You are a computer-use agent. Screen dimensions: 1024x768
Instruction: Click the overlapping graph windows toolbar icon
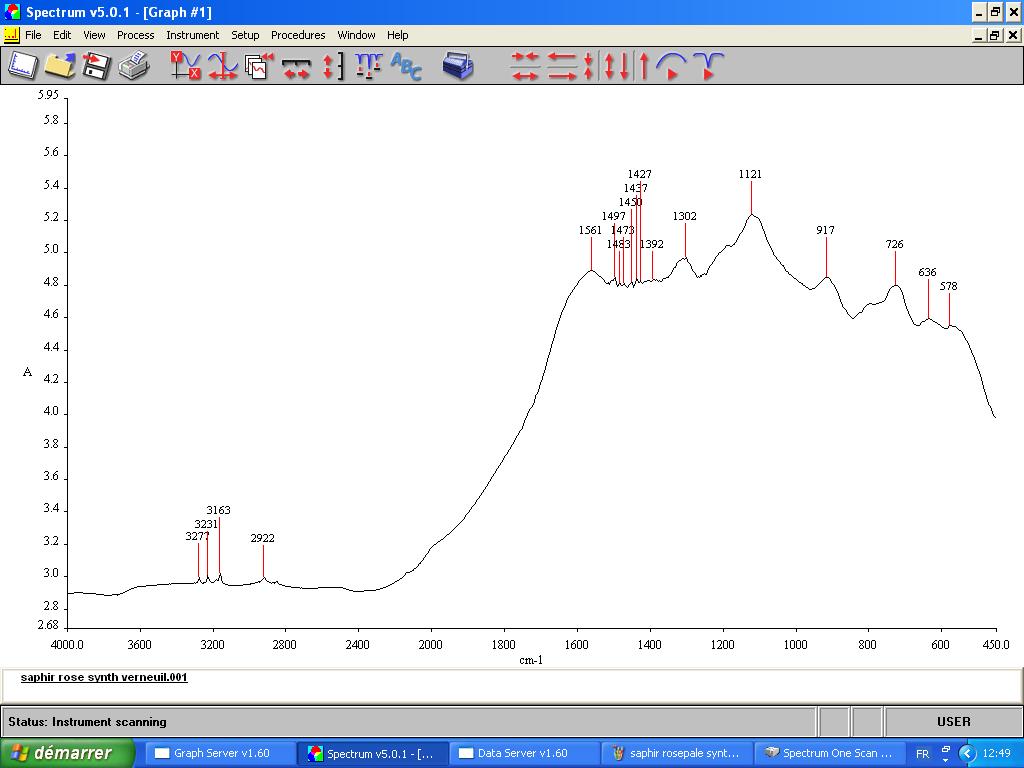coord(259,66)
